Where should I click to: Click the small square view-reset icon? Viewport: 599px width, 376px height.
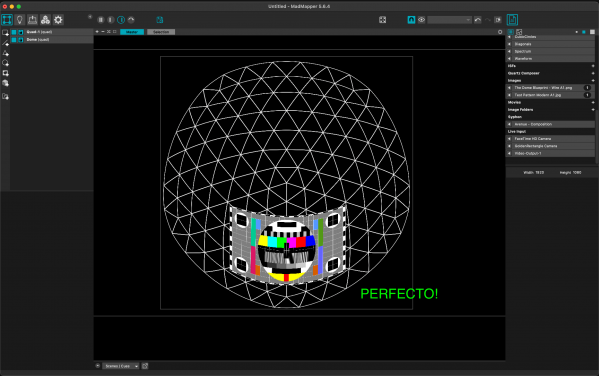115,32
